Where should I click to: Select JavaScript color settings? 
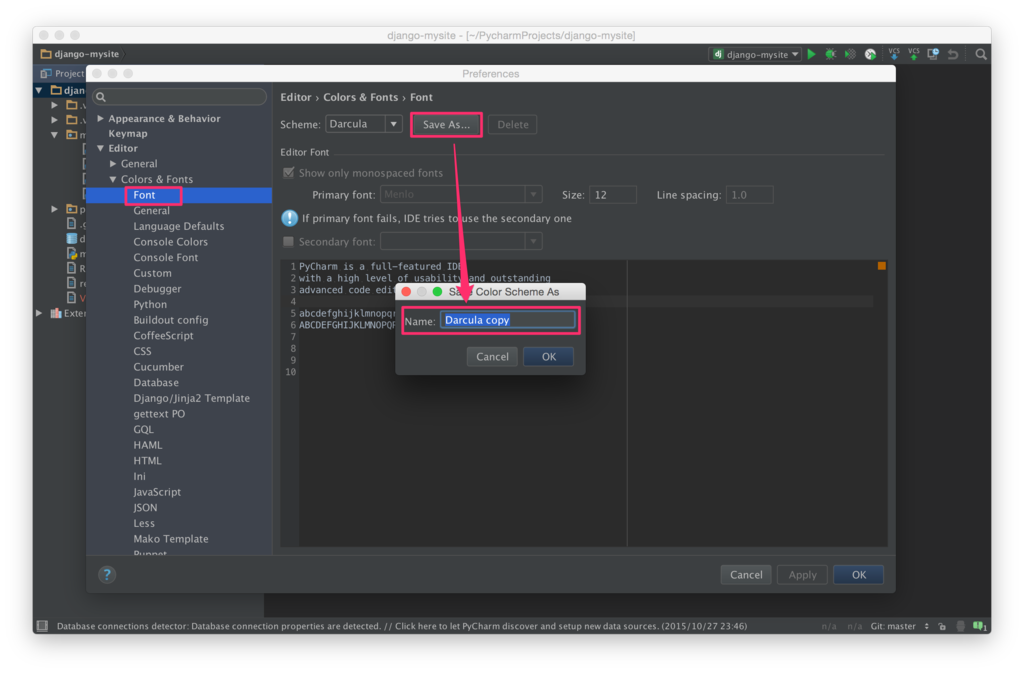[157, 492]
